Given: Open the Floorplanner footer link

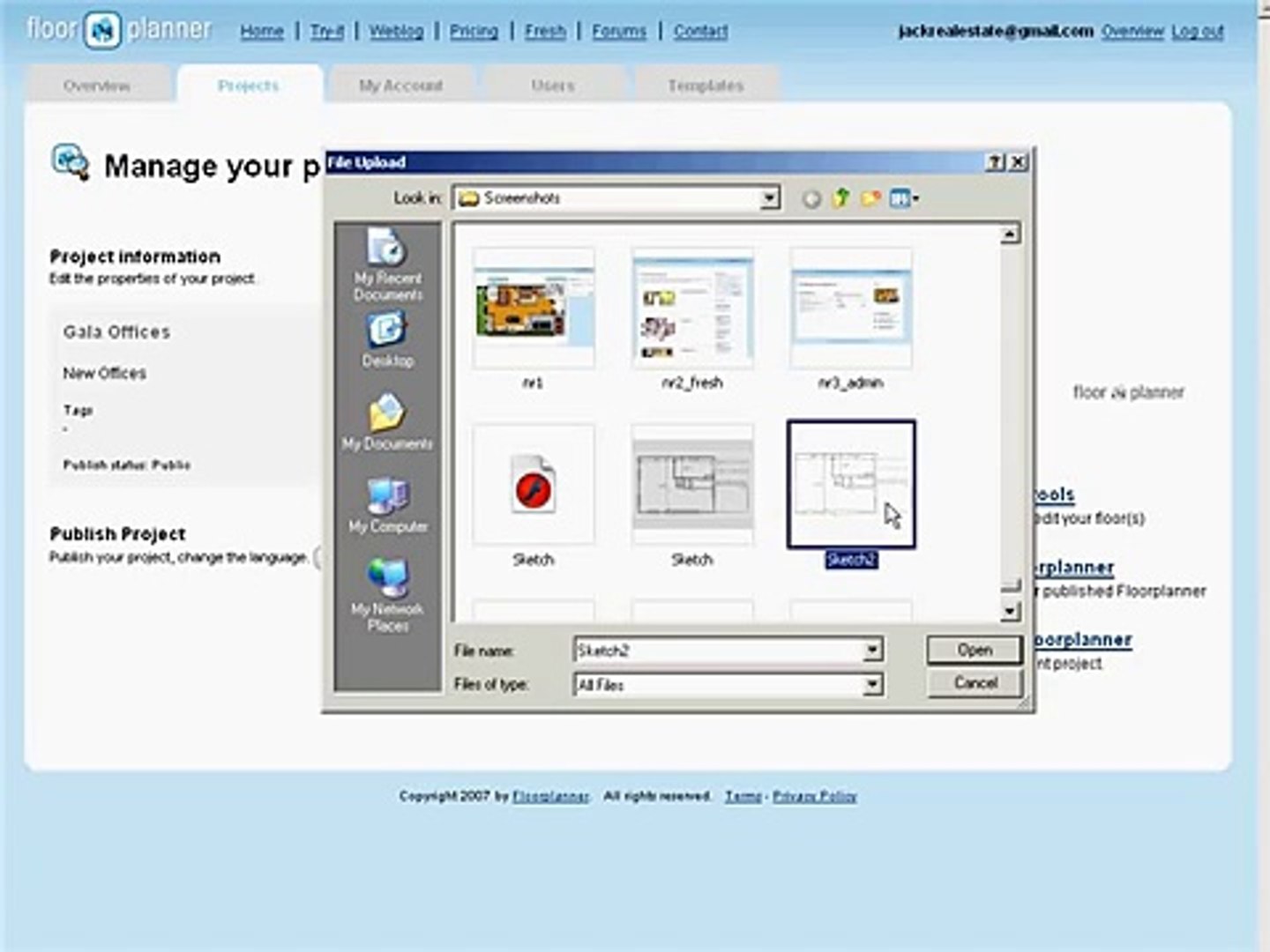Looking at the screenshot, I should [551, 796].
